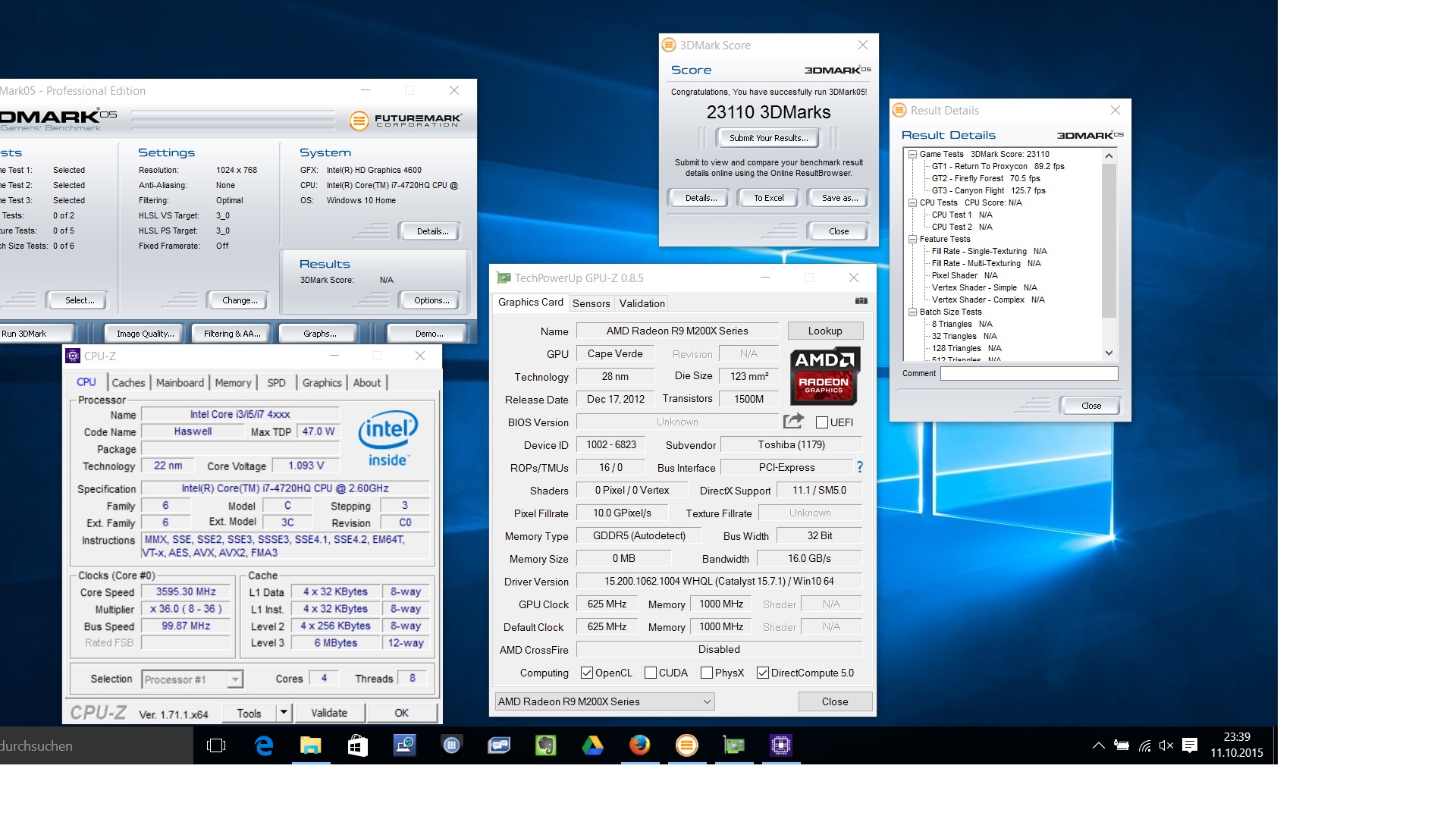This screenshot has width=1456, height=819.
Task: Open Google Drive from the taskbar
Action: coord(592,745)
